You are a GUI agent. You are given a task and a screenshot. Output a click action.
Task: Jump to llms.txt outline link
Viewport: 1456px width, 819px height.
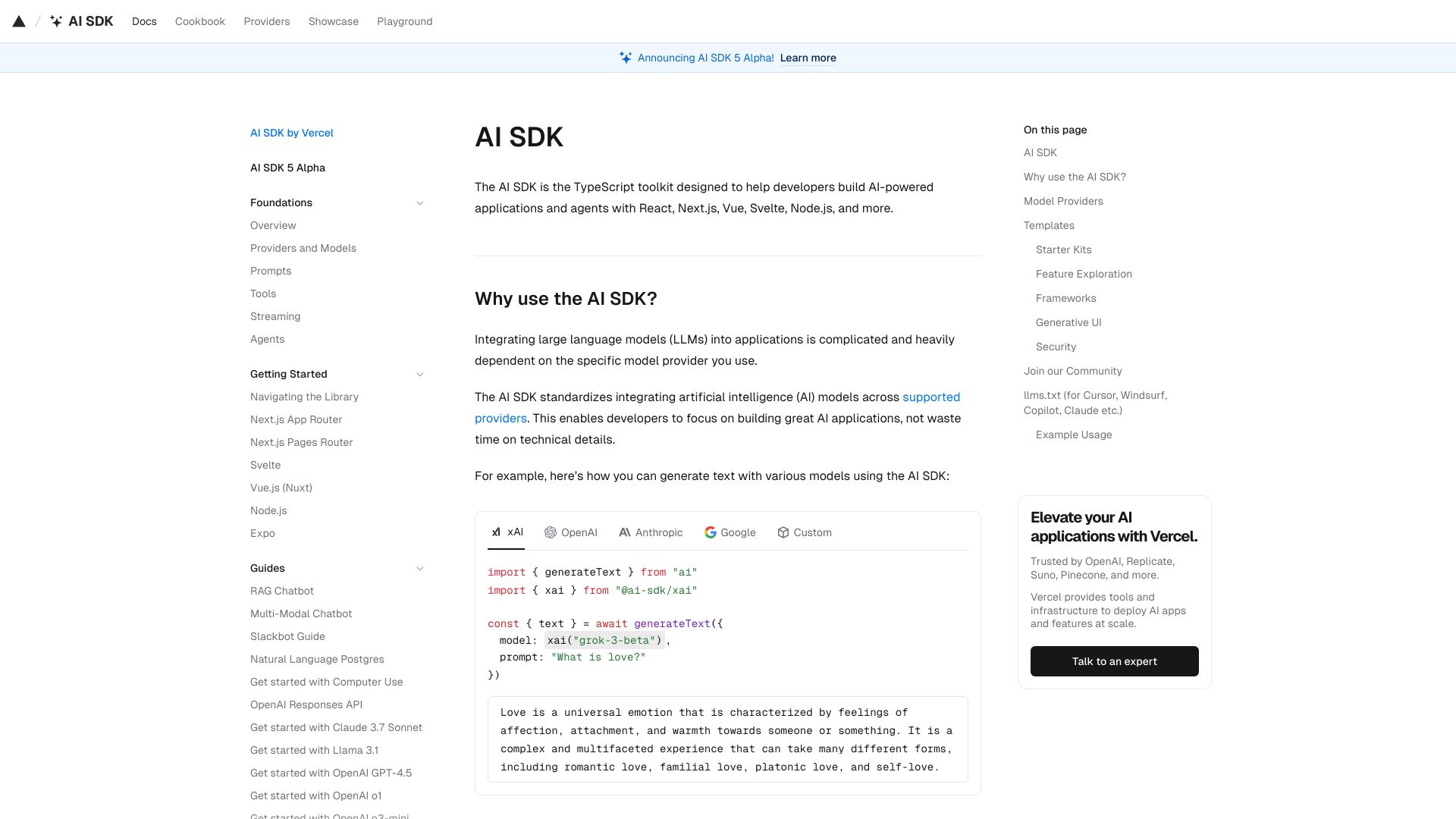click(1095, 403)
